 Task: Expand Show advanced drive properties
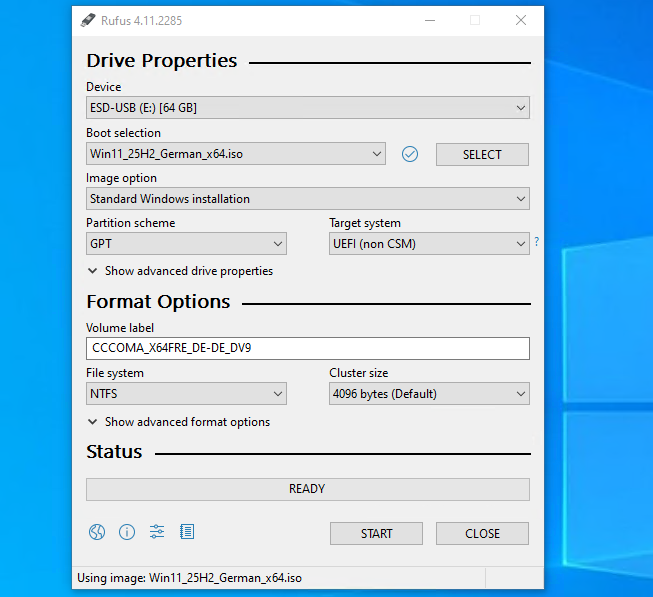click(x=180, y=271)
